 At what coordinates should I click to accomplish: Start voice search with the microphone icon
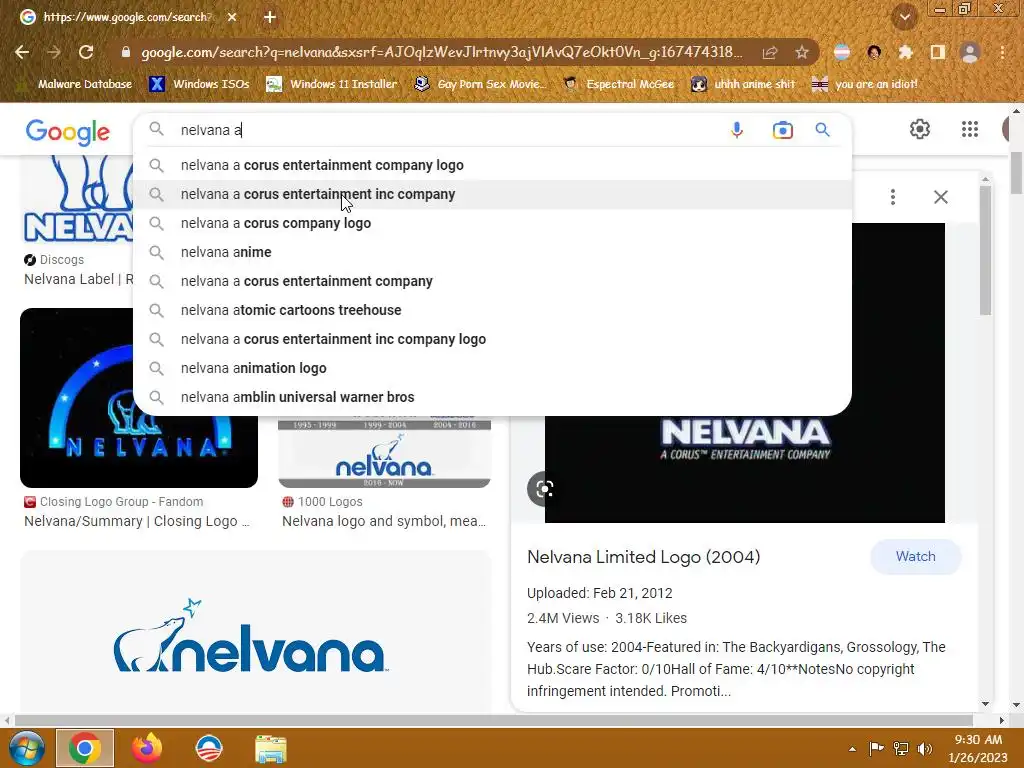[x=737, y=130]
